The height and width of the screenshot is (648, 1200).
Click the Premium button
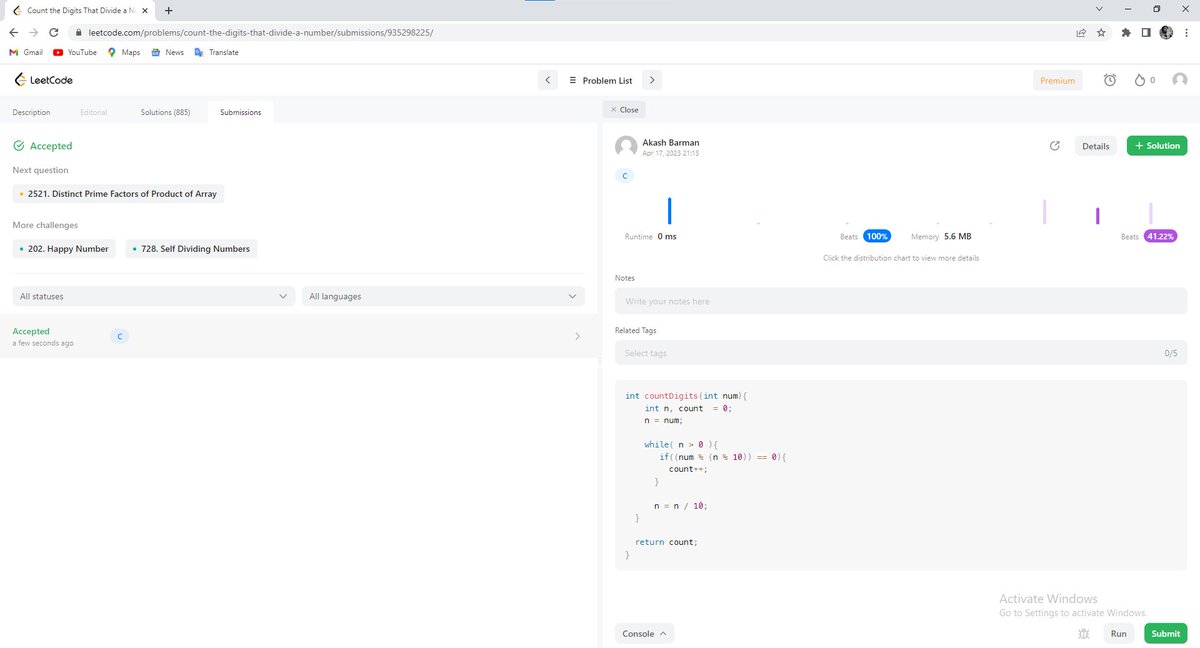pos(1057,80)
